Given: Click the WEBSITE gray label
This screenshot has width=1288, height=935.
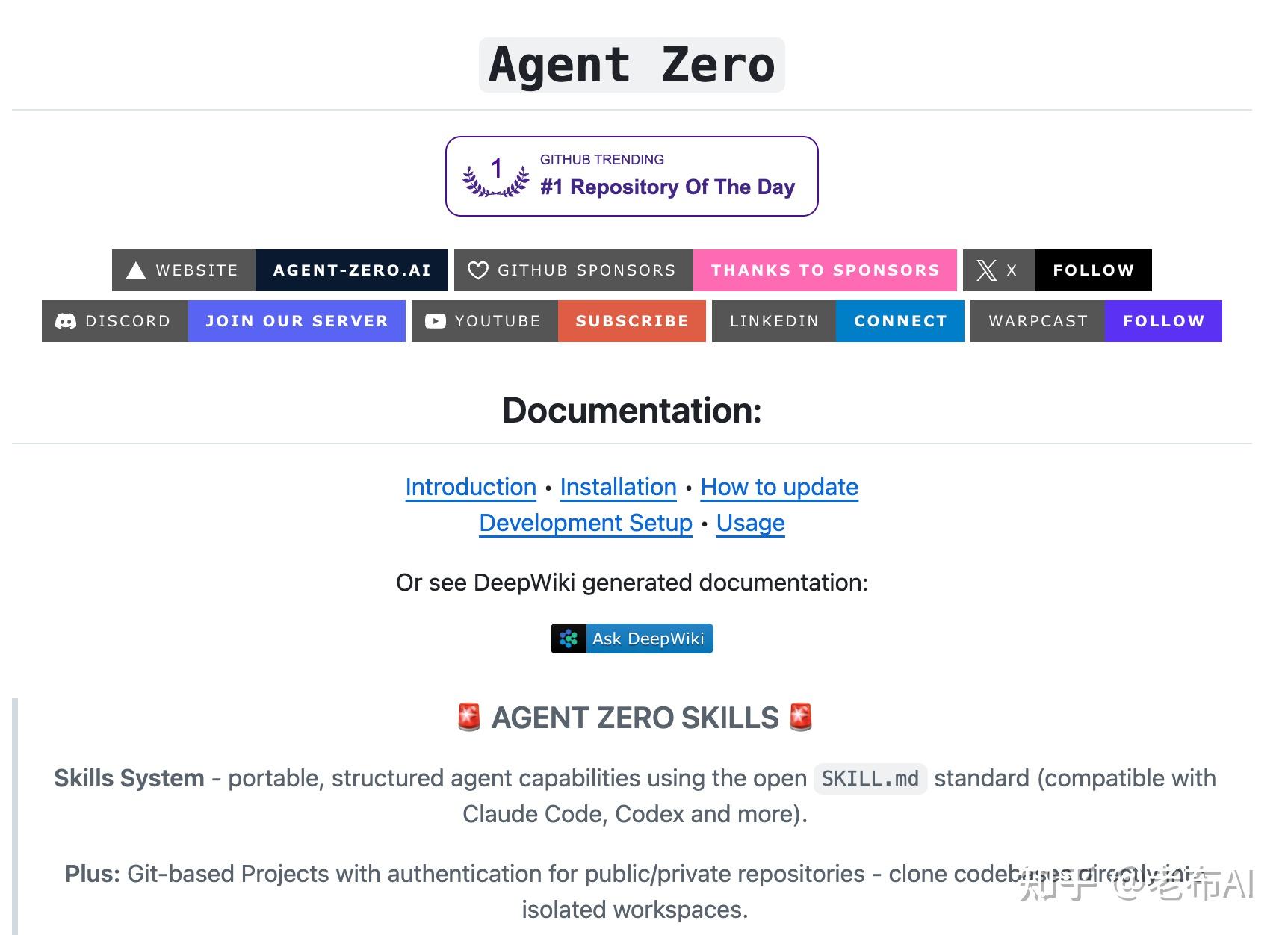Looking at the screenshot, I should (x=184, y=270).
